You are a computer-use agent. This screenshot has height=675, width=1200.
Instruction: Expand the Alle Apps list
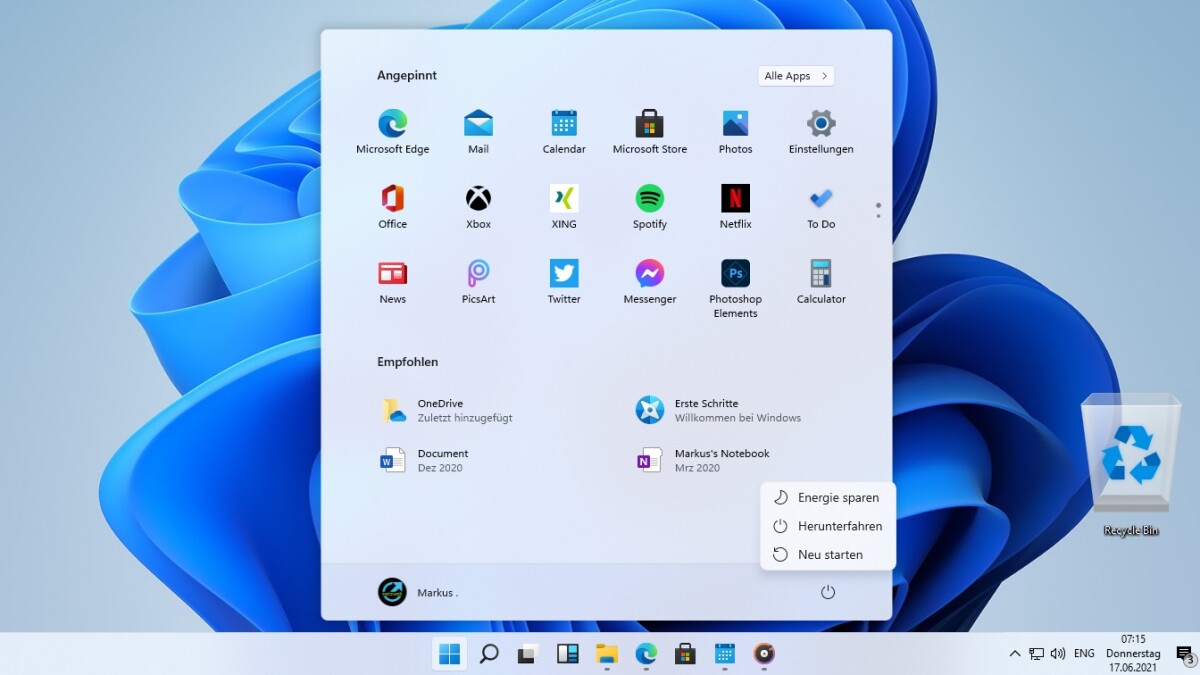(x=795, y=76)
